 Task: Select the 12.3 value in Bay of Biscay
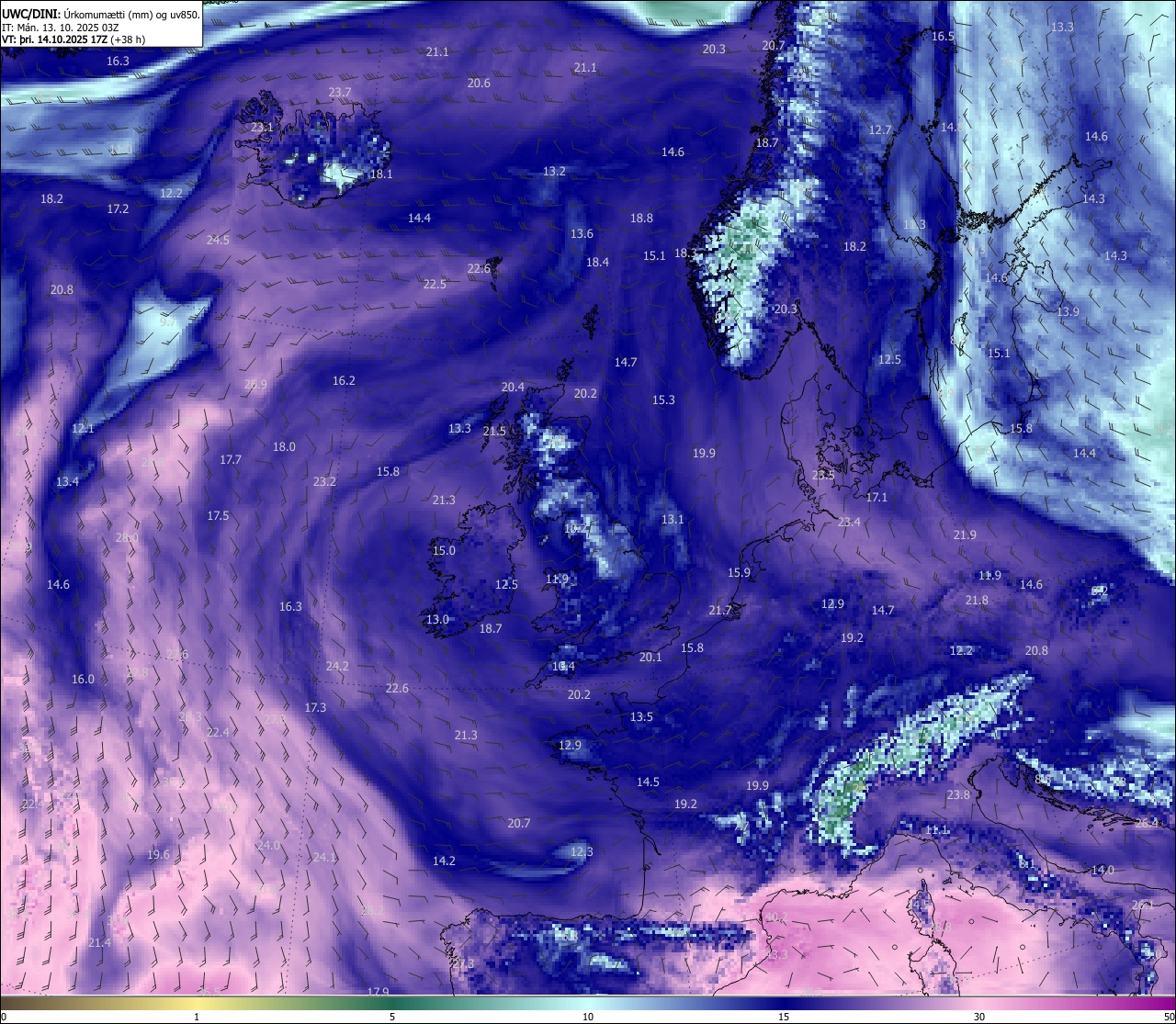tap(582, 851)
